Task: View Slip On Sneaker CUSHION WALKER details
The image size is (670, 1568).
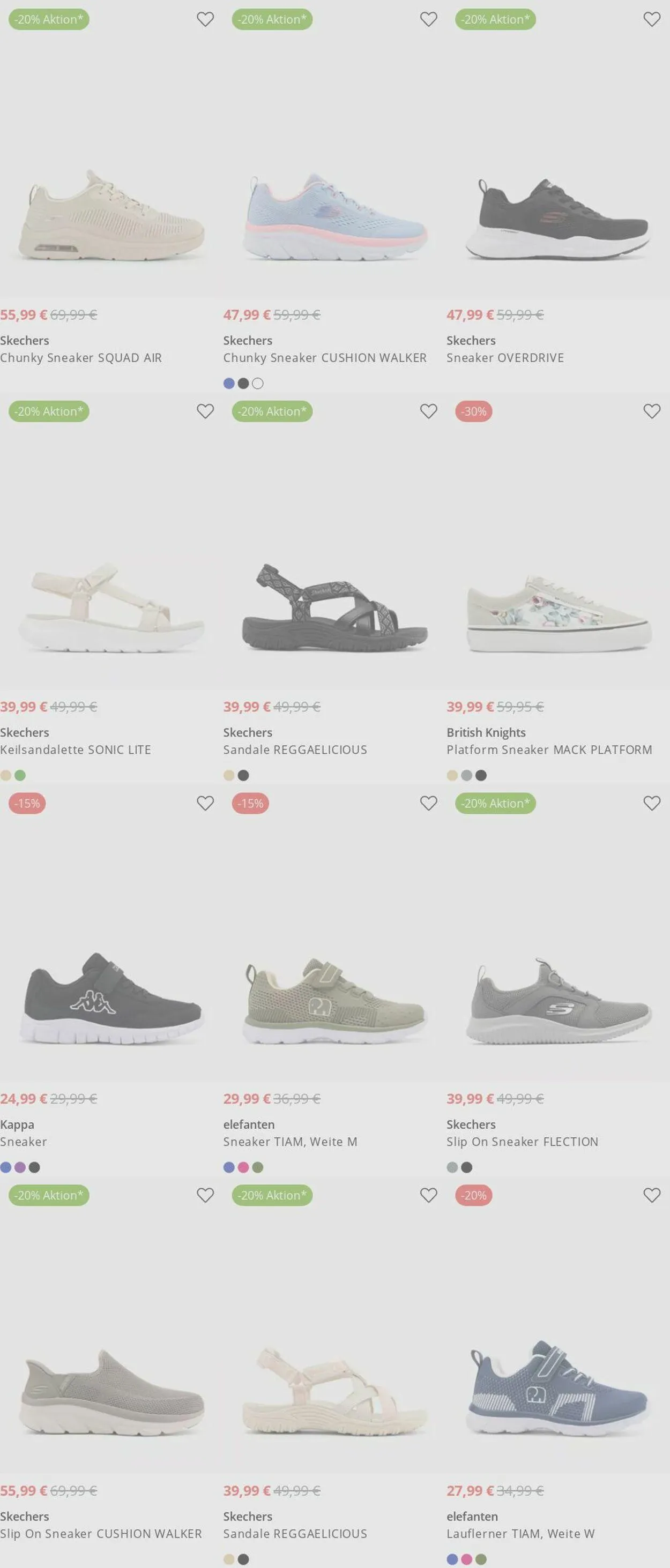Action: pyautogui.click(x=101, y=1534)
